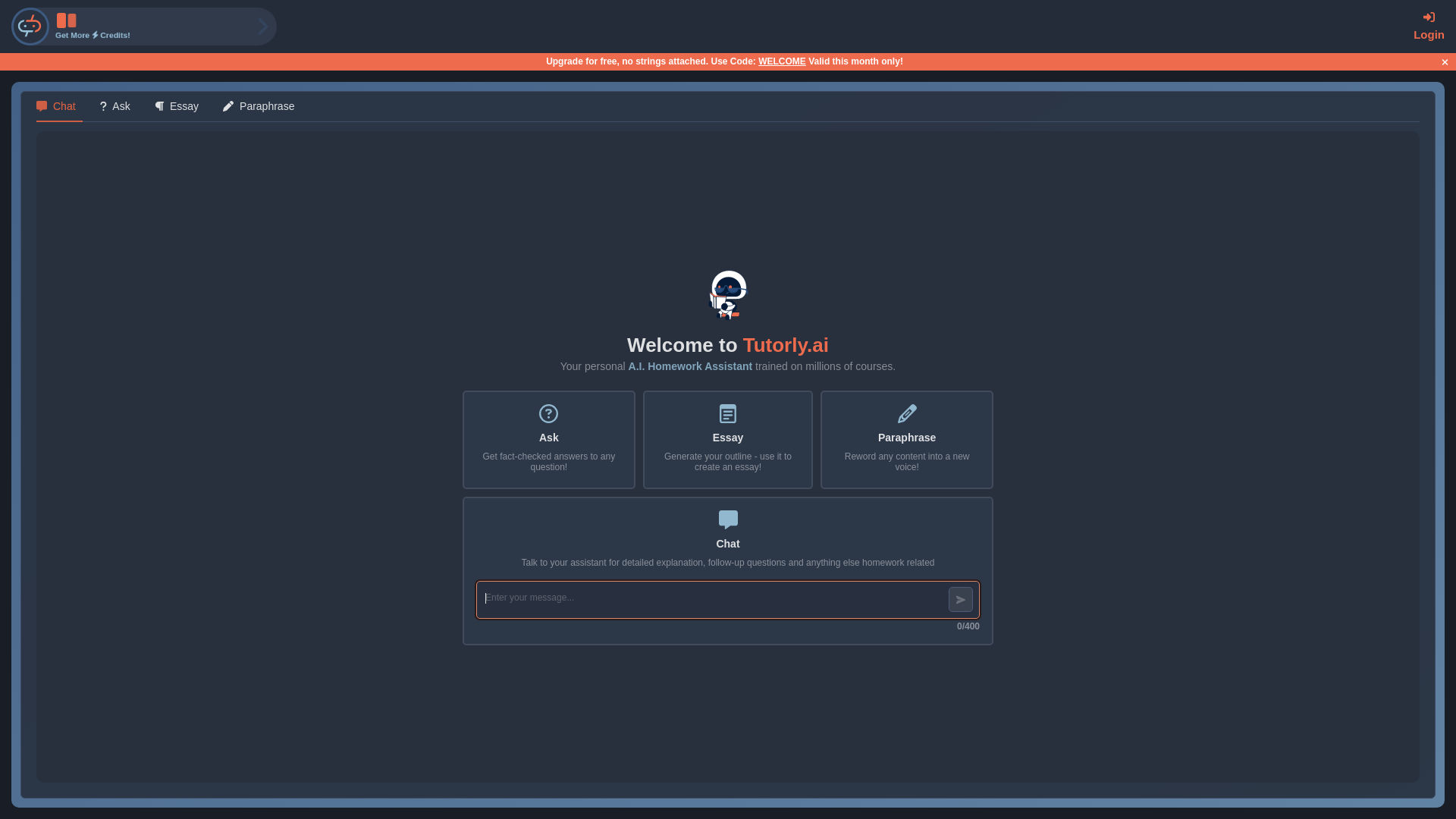Screen dimensions: 1456x819
Task: Click the Login text link
Action: coord(1429,35)
